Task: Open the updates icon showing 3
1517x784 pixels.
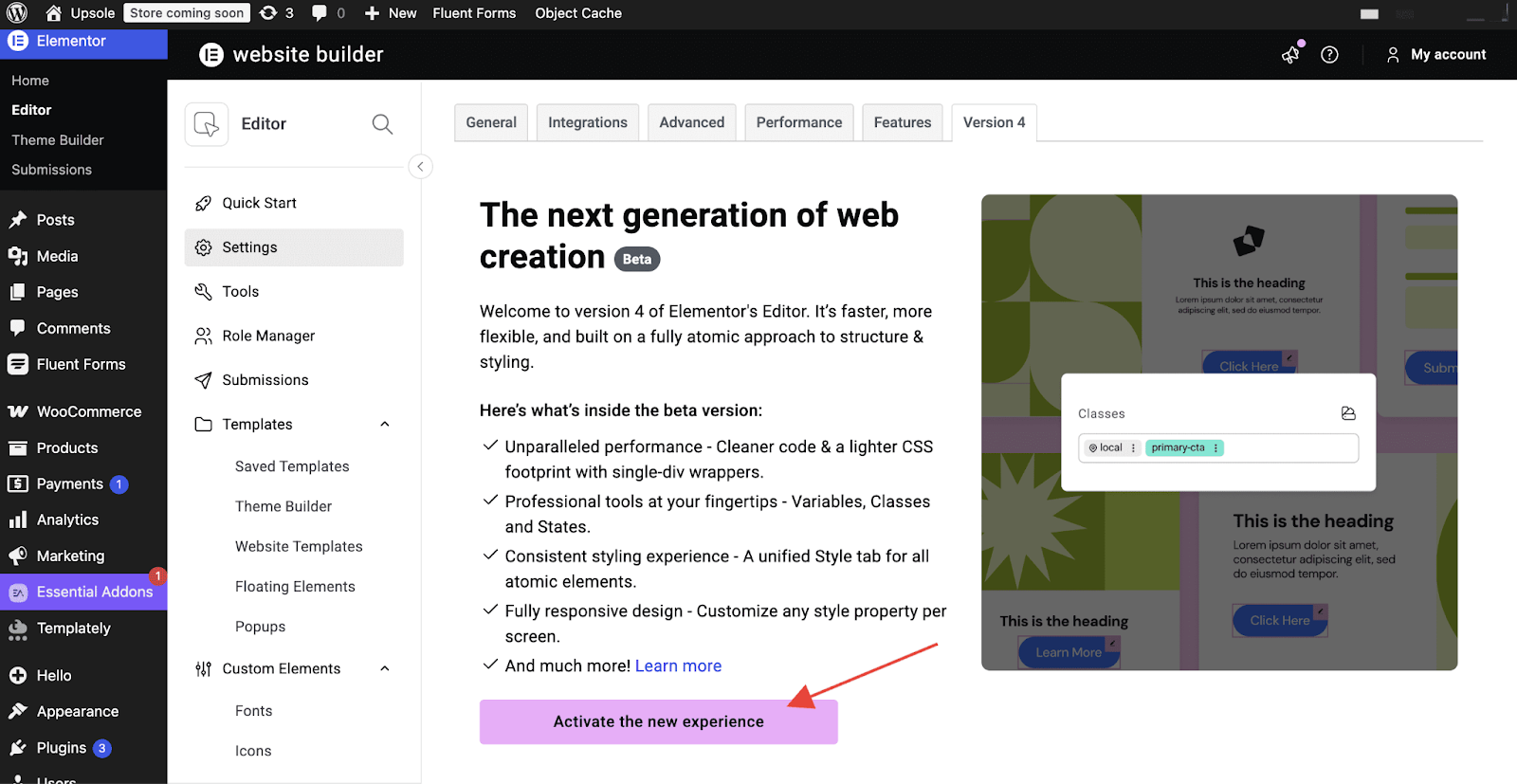Action: (x=276, y=13)
